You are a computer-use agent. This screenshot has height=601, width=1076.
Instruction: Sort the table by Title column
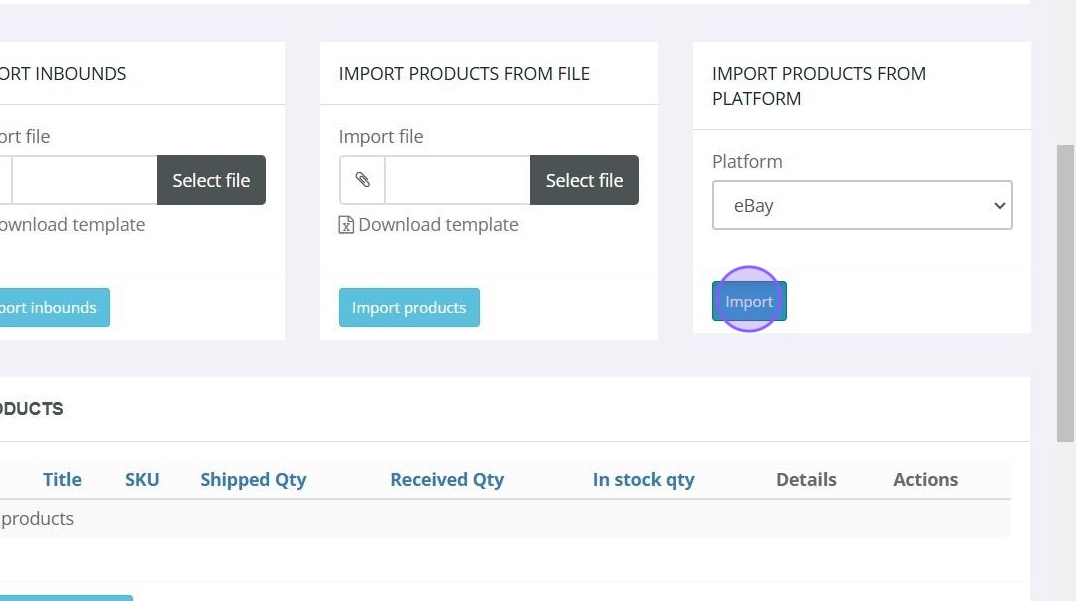tap(62, 480)
